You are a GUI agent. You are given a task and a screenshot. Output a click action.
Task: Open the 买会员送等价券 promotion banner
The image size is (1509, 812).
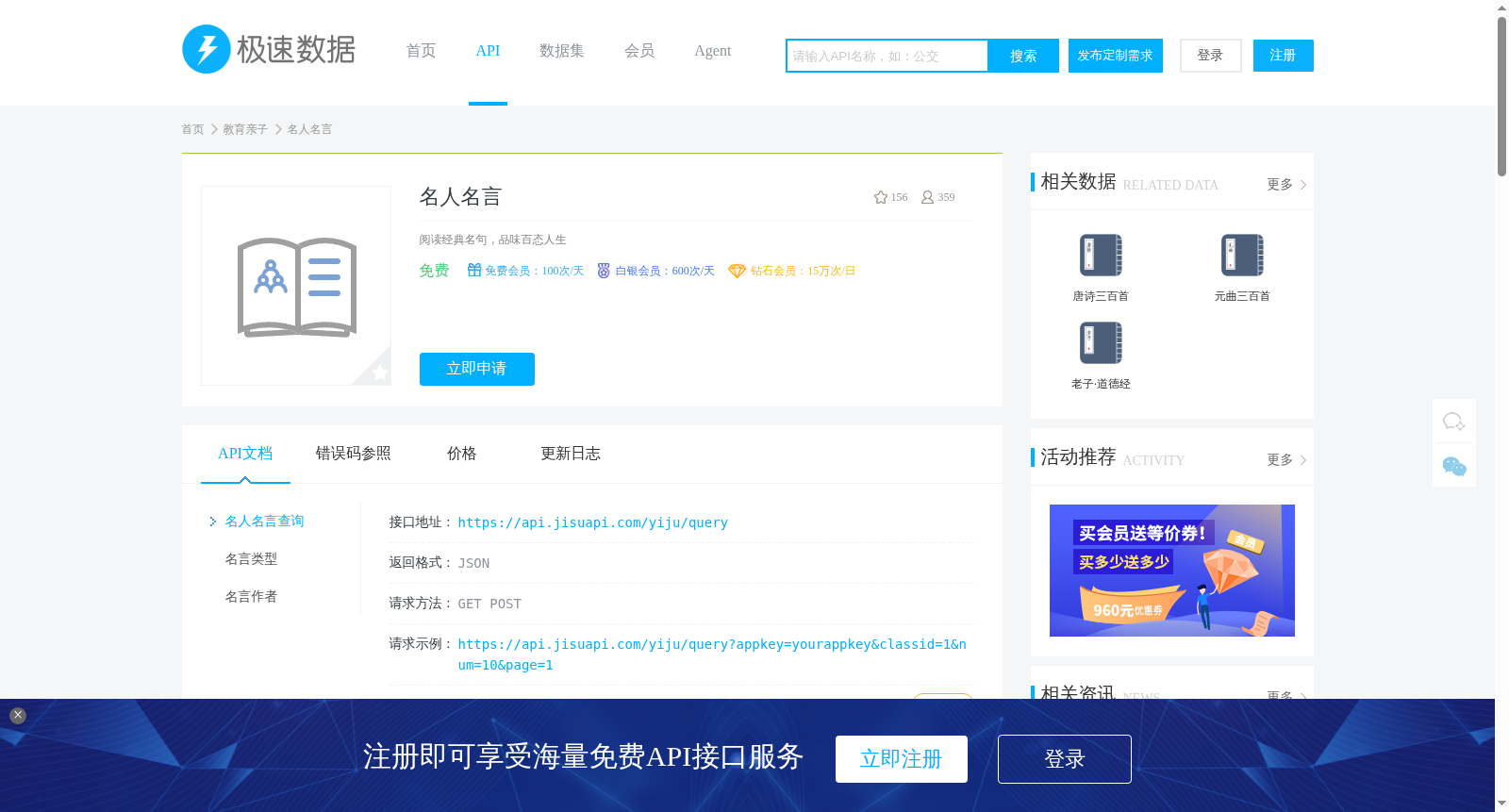tap(1172, 571)
